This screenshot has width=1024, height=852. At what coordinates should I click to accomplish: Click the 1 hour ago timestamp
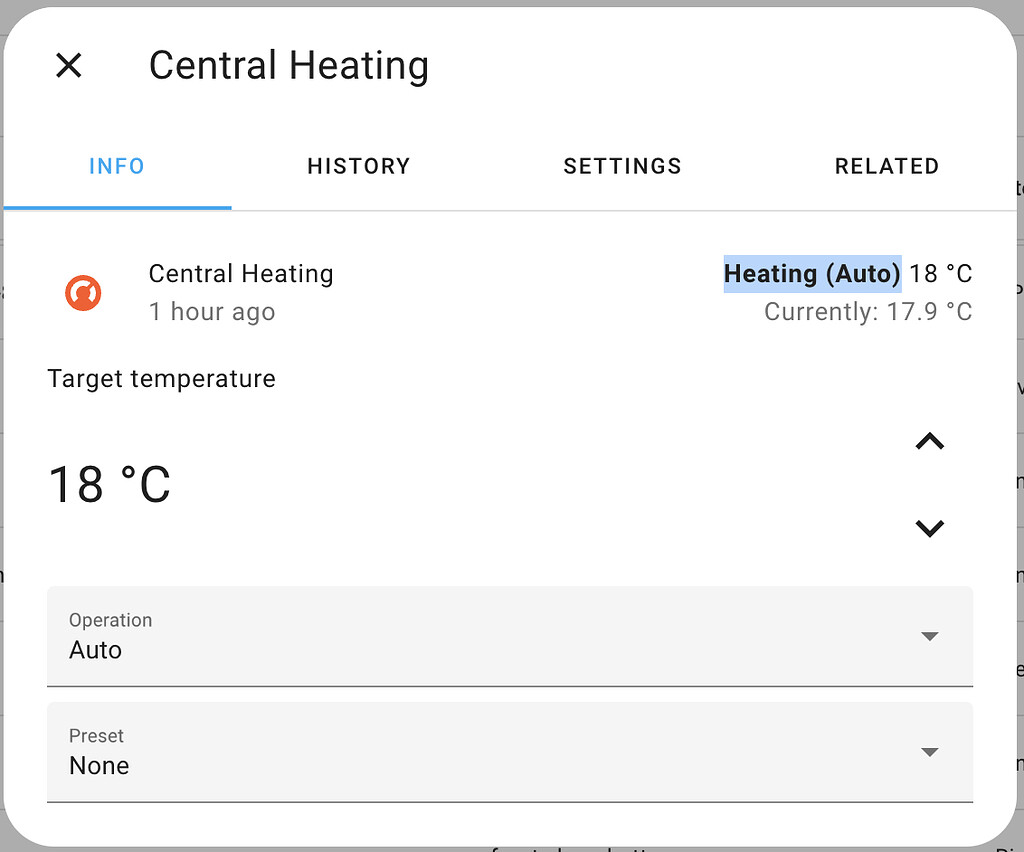(211, 311)
